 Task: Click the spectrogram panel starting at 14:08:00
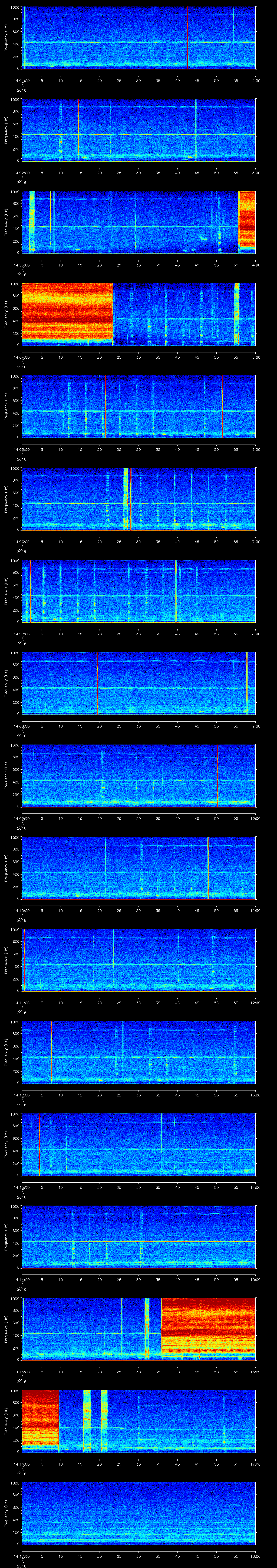click(139, 683)
